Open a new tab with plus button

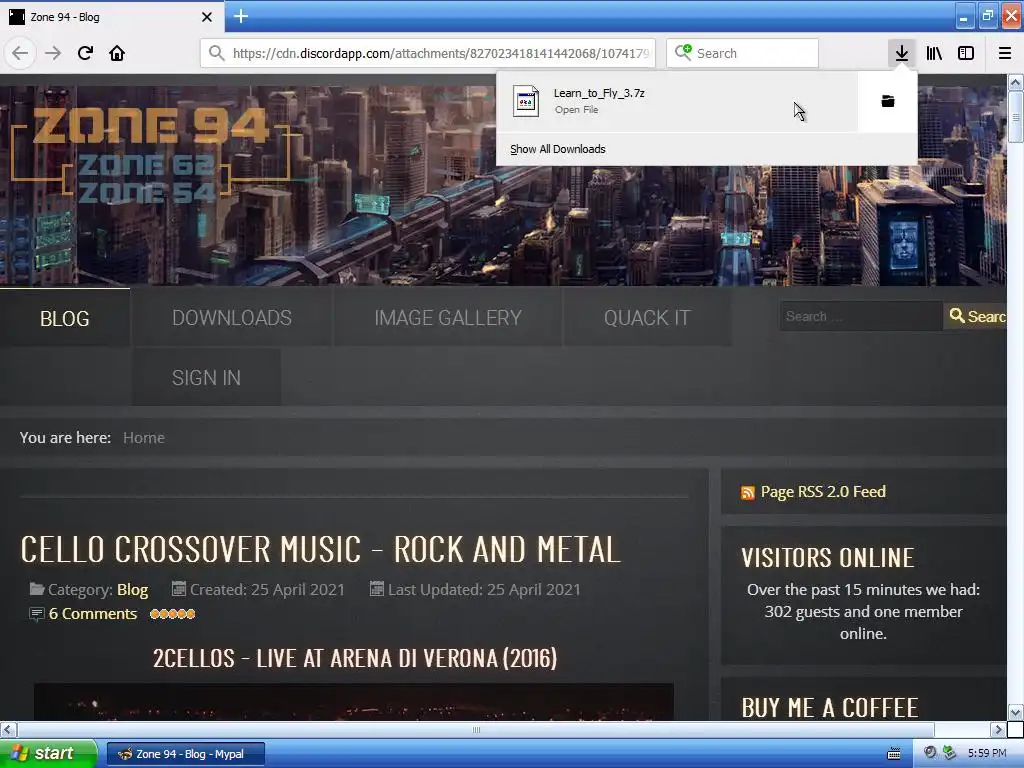[x=241, y=16]
